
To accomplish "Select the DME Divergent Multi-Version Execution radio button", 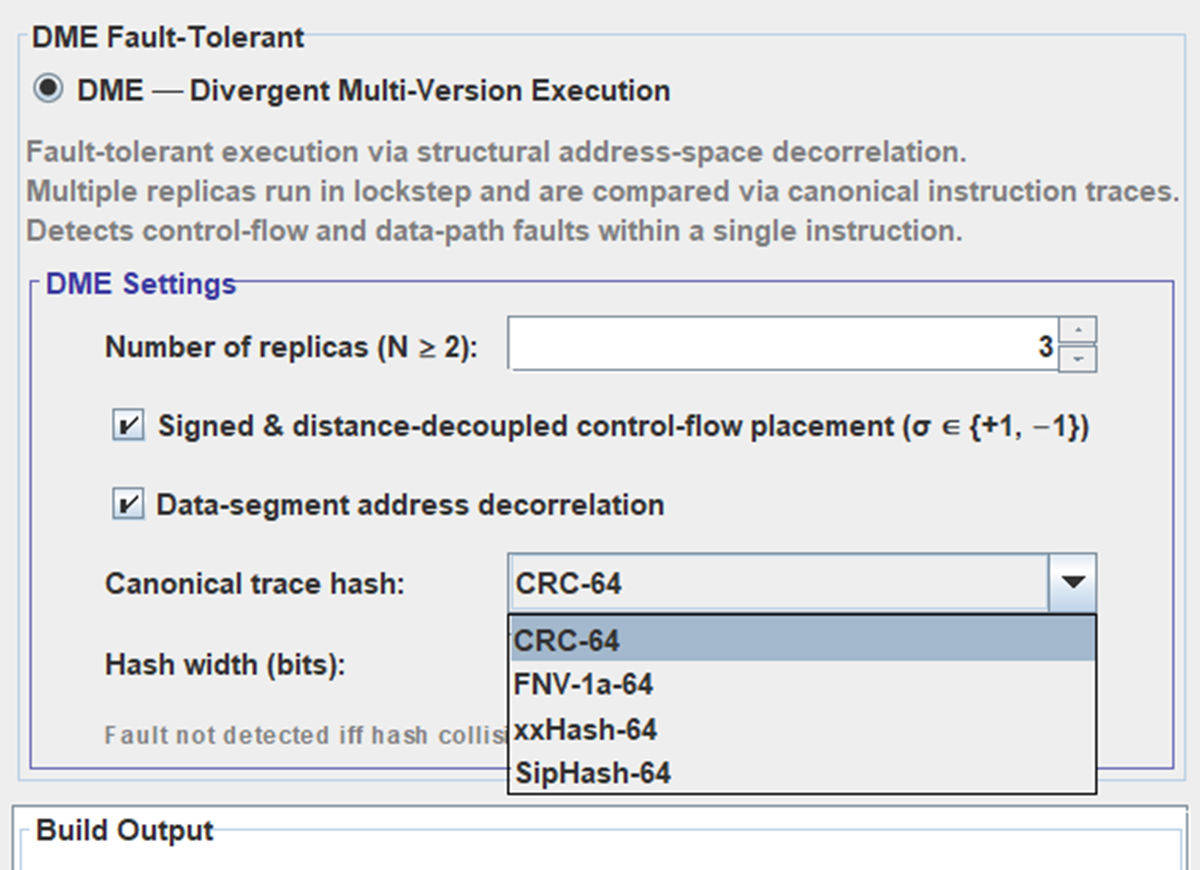I will click(48, 90).
